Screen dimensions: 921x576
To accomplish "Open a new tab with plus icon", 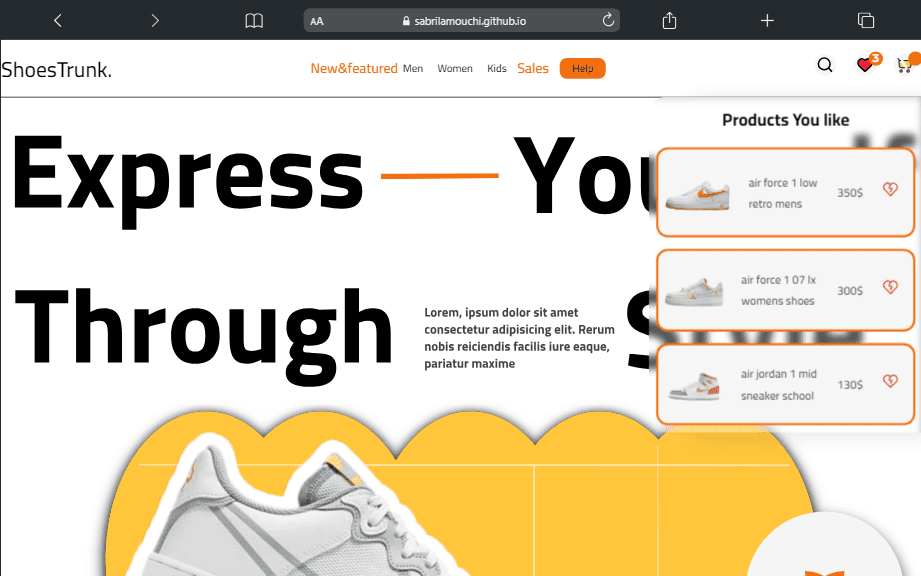I will click(767, 21).
